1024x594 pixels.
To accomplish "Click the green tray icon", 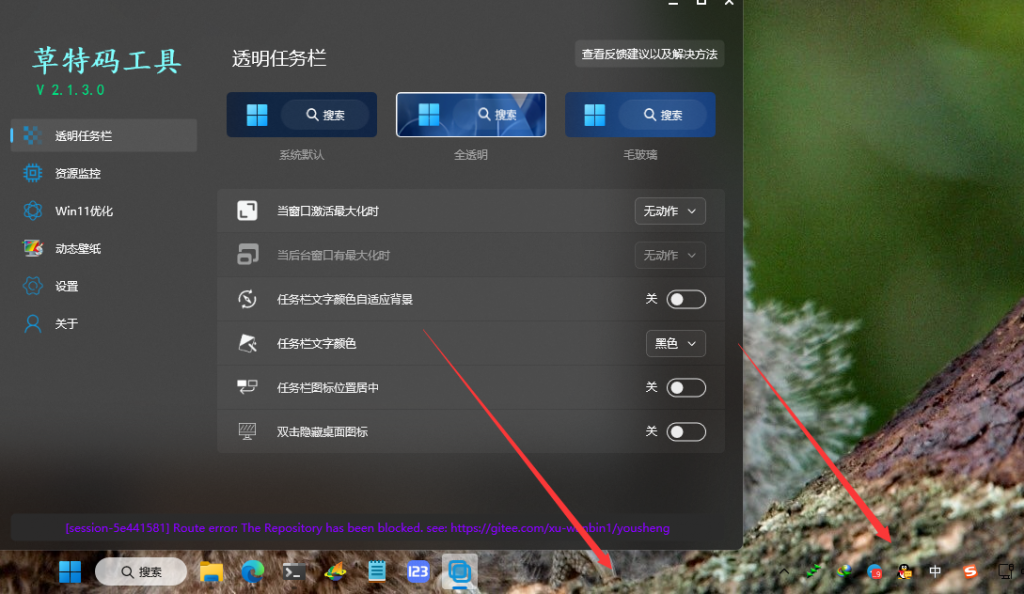I will tap(813, 572).
